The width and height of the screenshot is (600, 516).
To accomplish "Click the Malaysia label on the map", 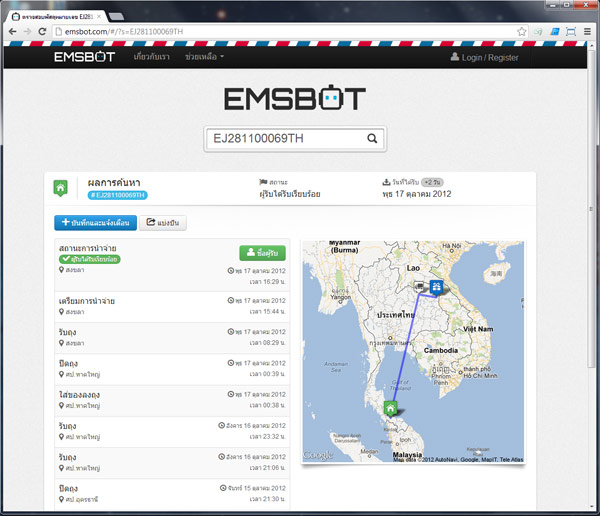I will [x=408, y=454].
